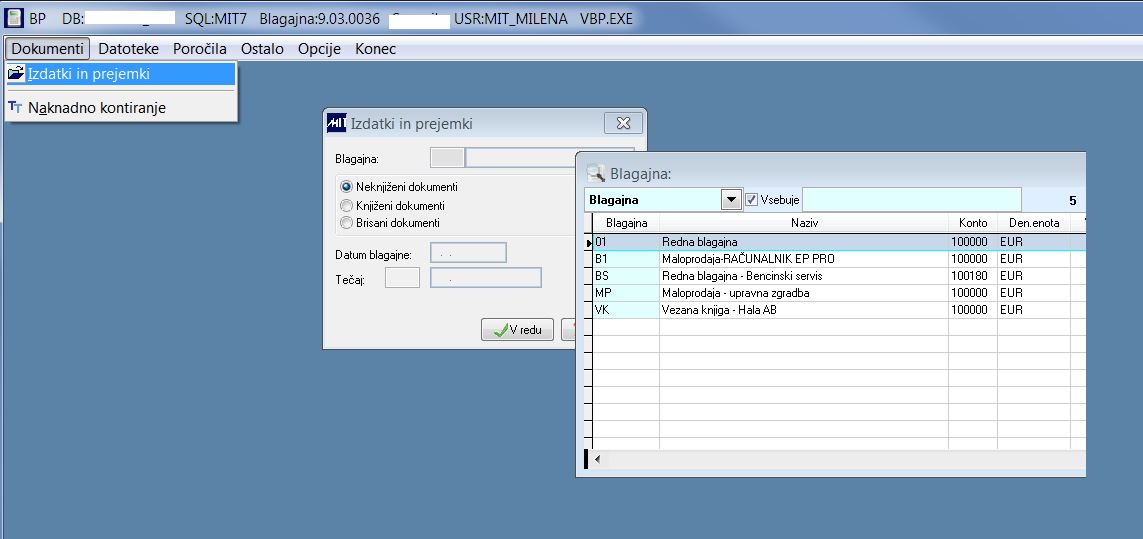
Task: Click the horizontal scrollbar left arrow
Action: pyautogui.click(x=598, y=459)
